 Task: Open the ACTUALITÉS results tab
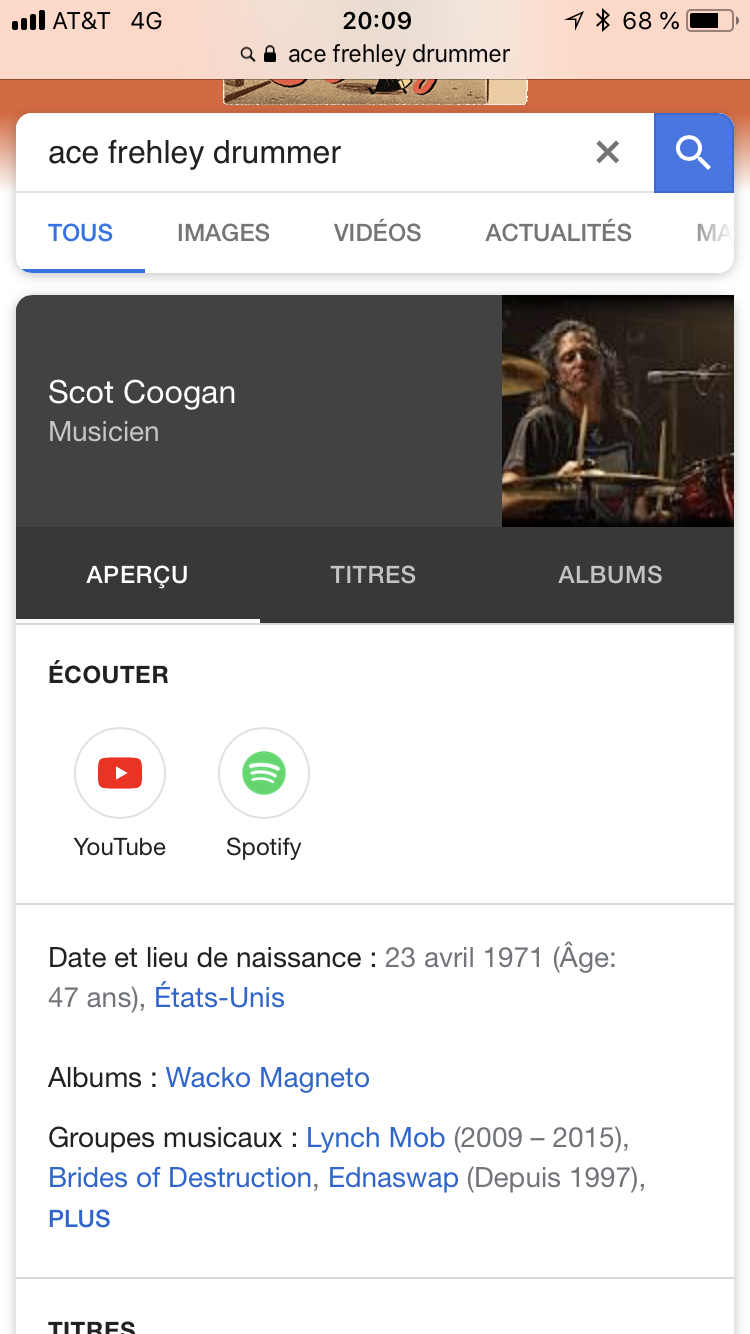[558, 233]
